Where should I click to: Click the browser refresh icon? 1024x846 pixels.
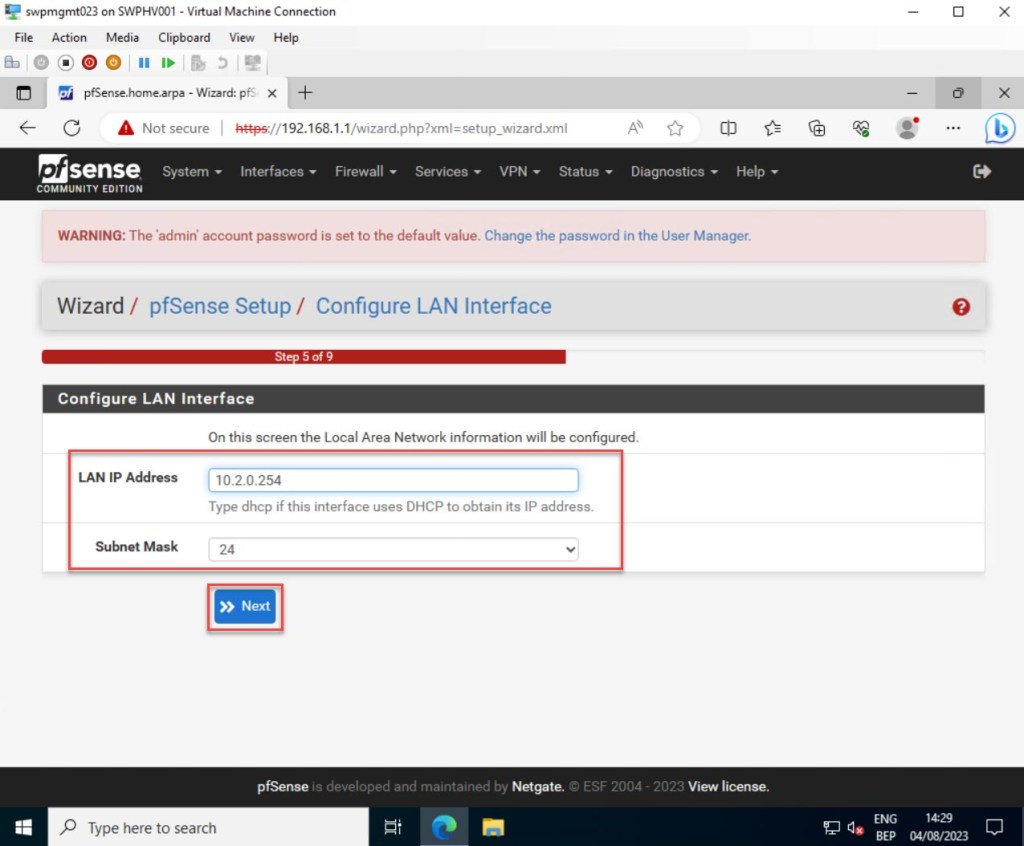[72, 128]
